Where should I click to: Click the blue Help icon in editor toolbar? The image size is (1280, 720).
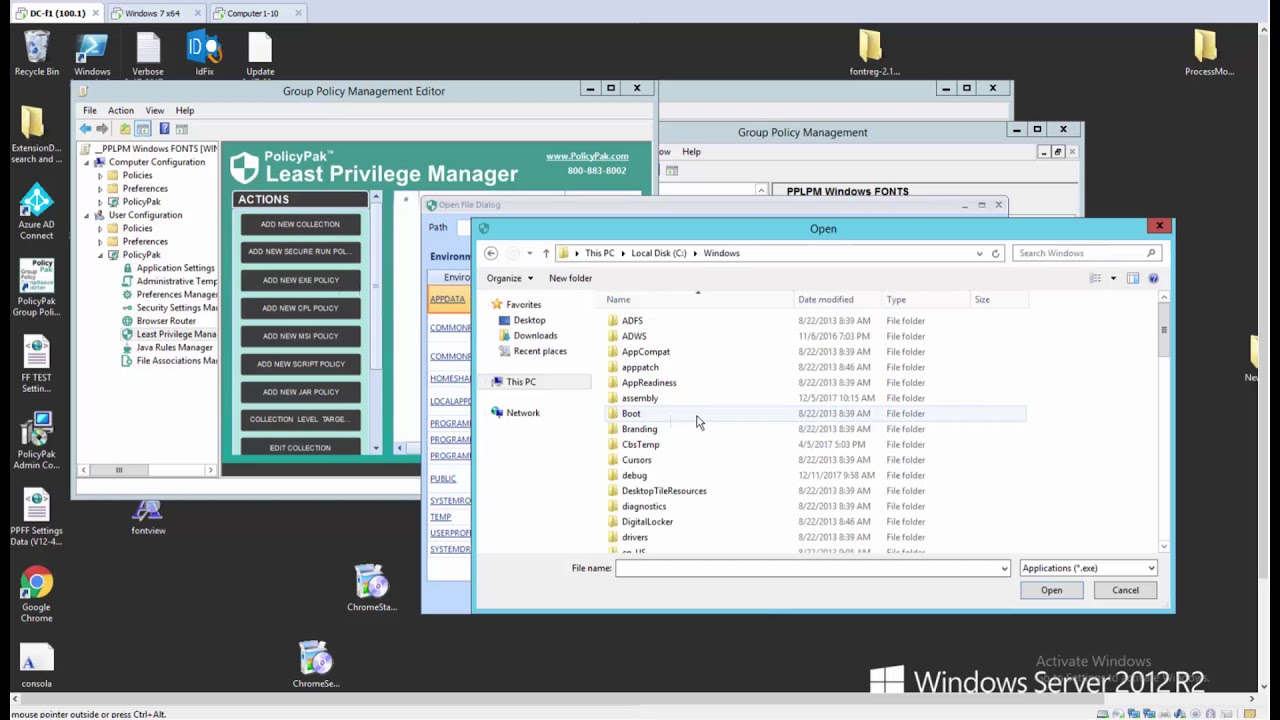164,129
